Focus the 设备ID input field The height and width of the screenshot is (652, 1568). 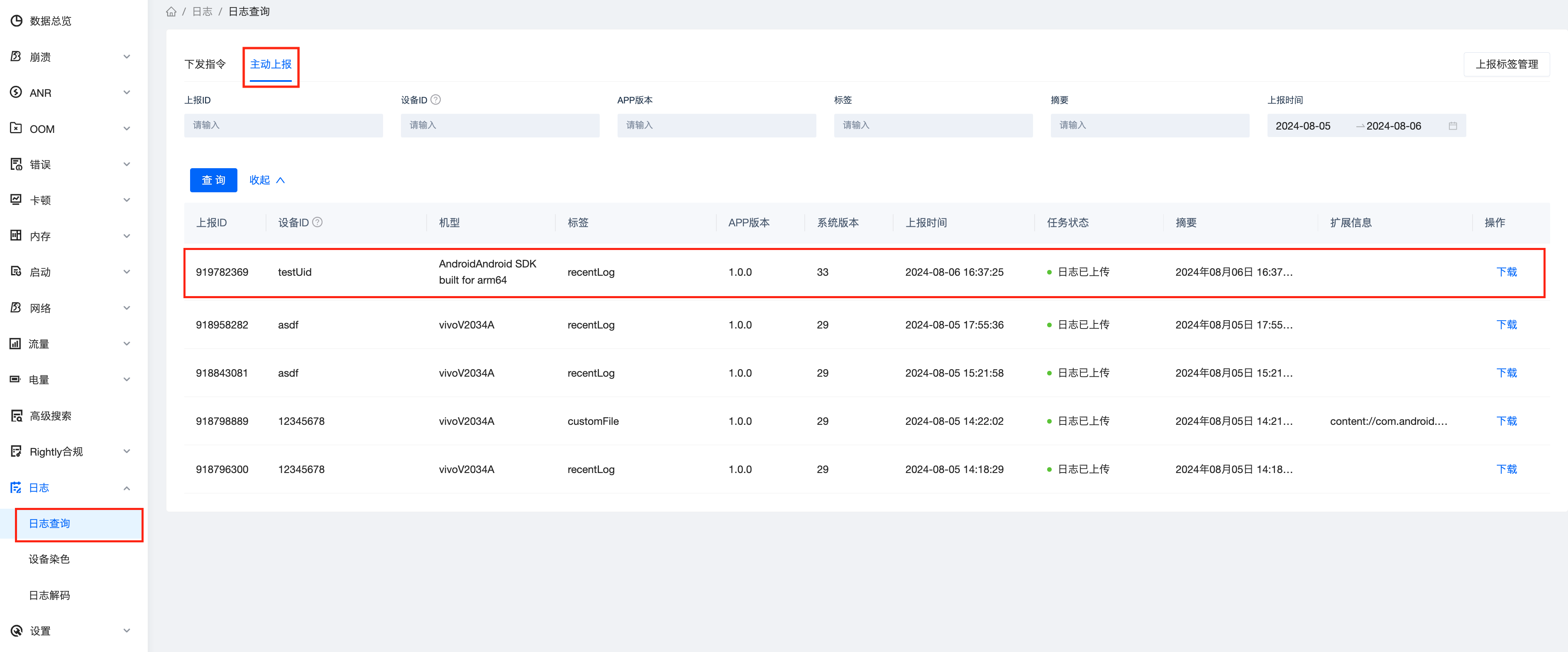point(501,125)
